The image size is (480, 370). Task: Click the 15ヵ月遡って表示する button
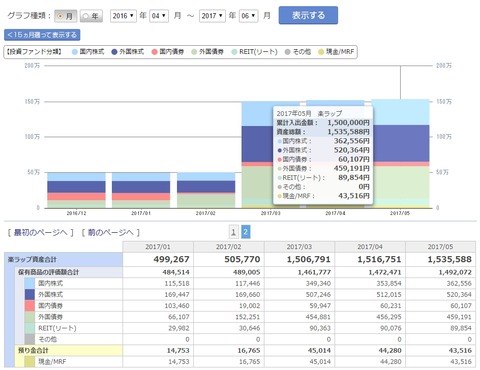[x=42, y=35]
